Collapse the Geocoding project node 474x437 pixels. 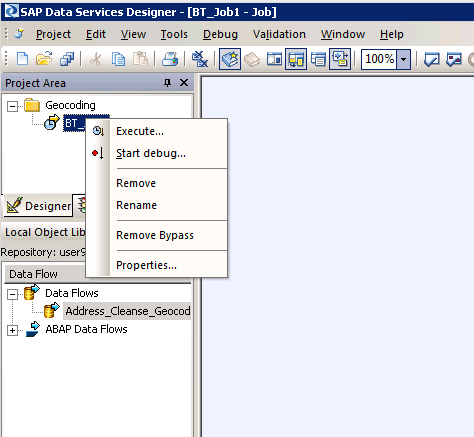tap(12, 107)
